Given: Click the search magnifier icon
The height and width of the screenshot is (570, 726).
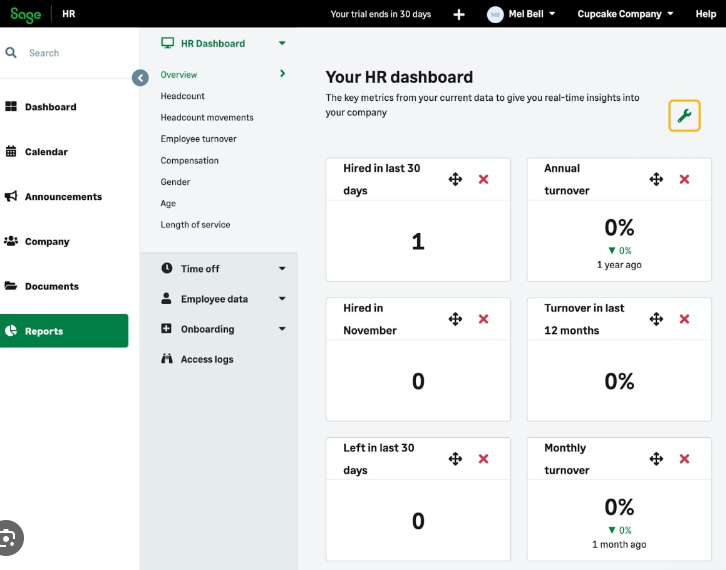Looking at the screenshot, I should click(x=12, y=53).
